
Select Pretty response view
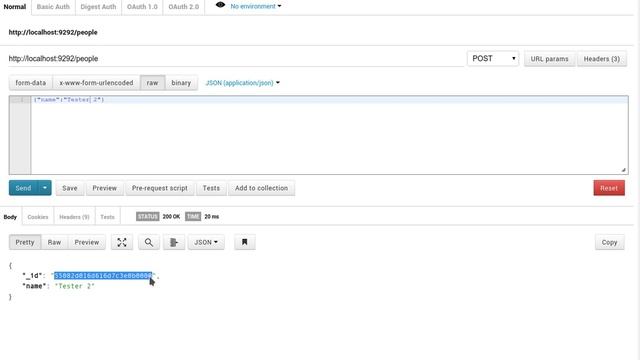[25, 242]
